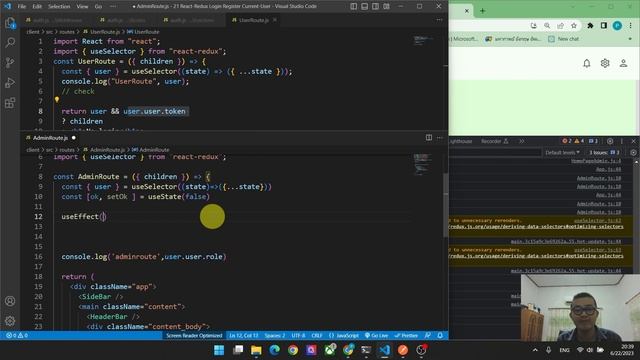640x360 pixels.
Task: Click the notification bell in the web app header
Action: (587, 63)
